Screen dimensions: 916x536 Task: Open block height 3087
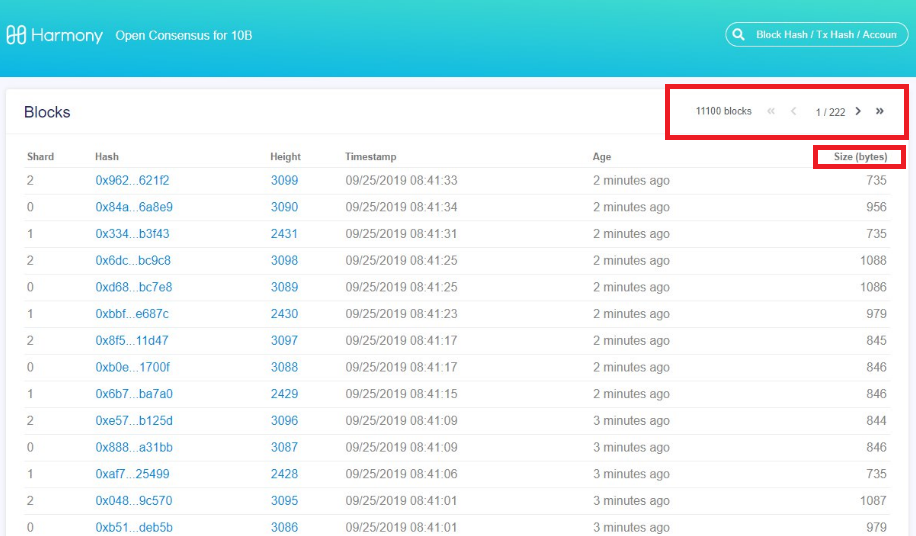[284, 447]
